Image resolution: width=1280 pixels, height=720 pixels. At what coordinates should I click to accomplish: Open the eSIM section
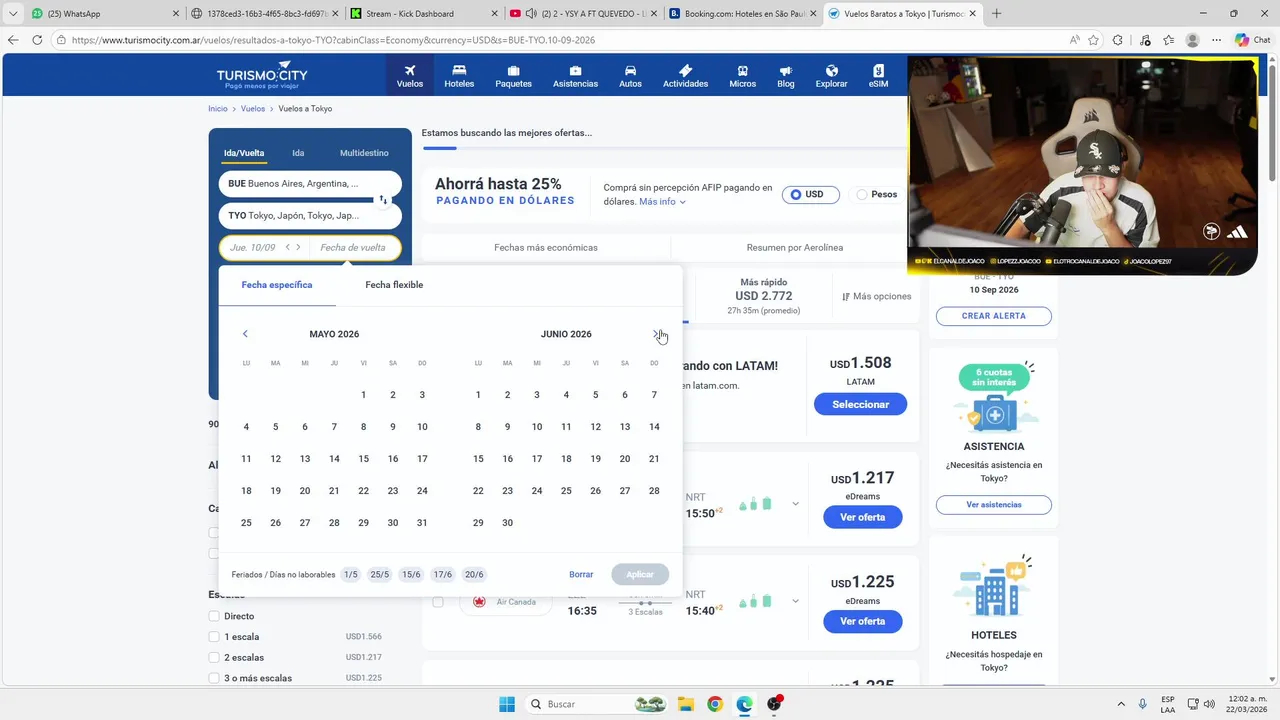(878, 76)
